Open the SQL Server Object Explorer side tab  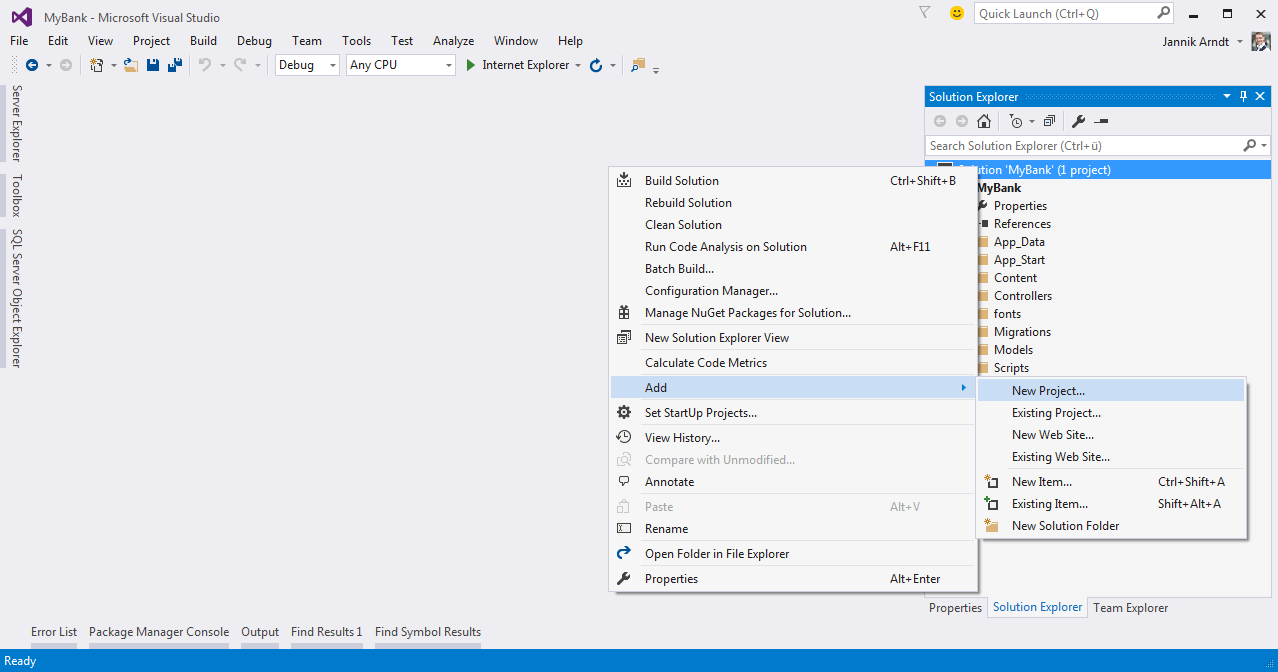point(16,298)
